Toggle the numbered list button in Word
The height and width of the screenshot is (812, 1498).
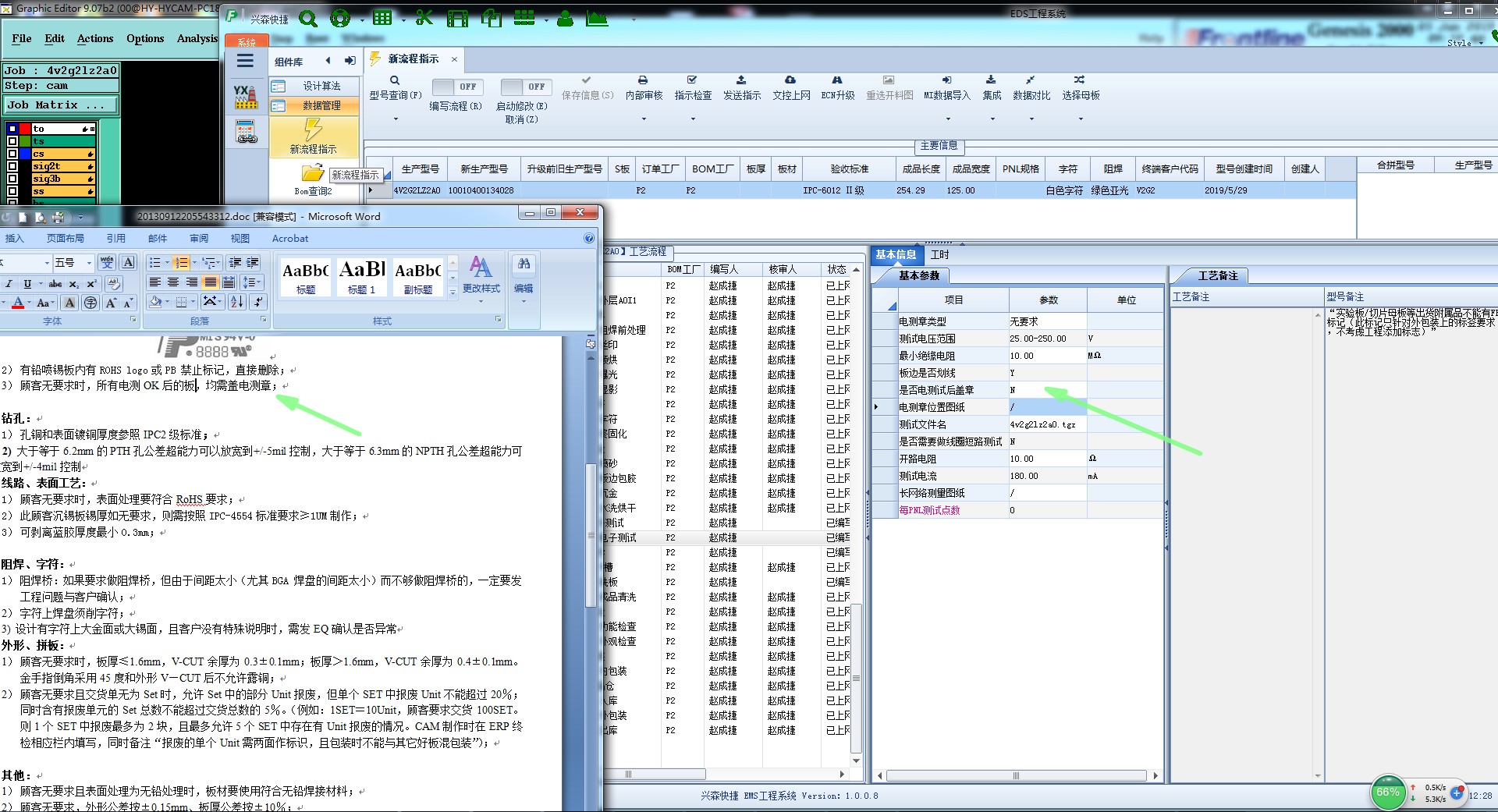pyautogui.click(x=180, y=263)
